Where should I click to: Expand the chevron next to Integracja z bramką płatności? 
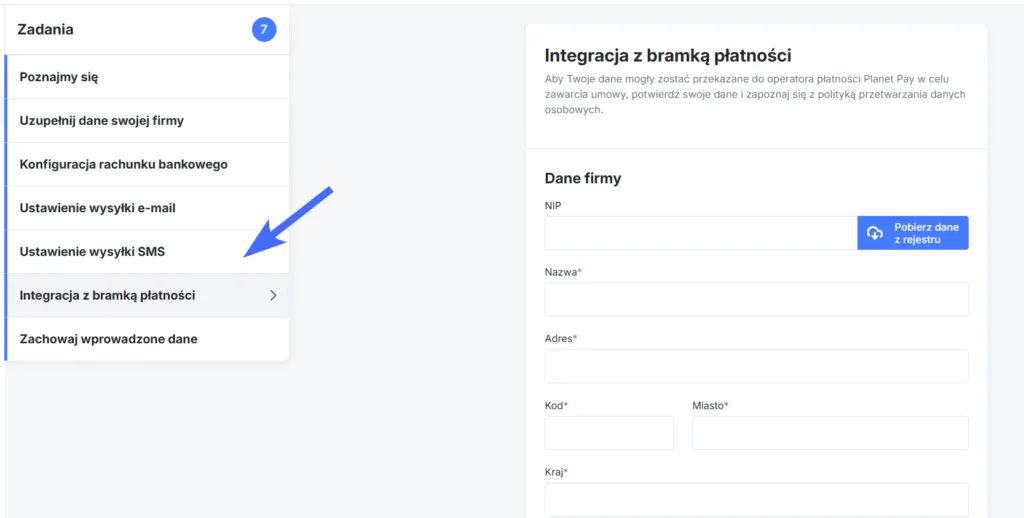[x=273, y=296]
